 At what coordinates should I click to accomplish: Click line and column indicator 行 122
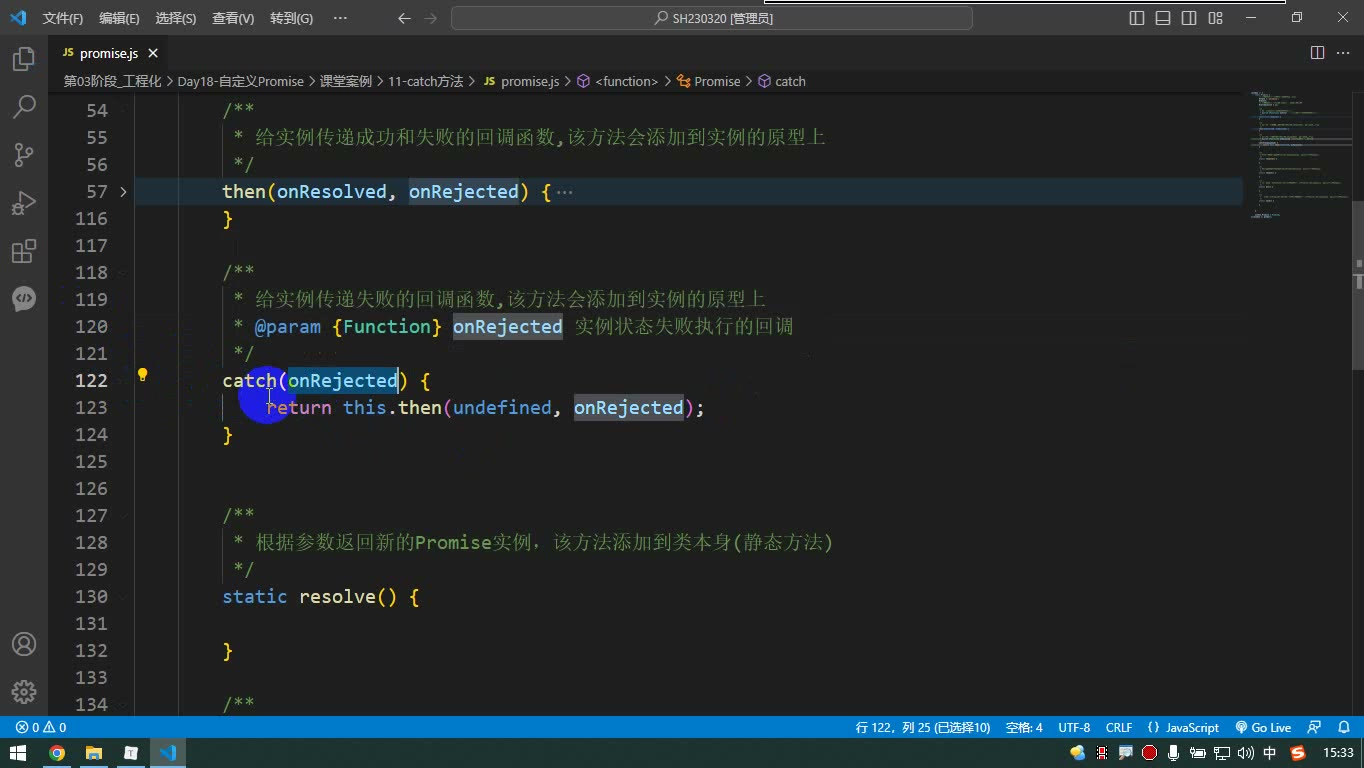click(x=923, y=727)
